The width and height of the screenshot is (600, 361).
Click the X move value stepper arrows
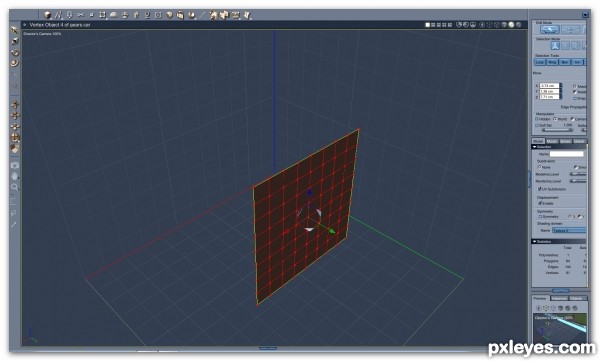pyautogui.click(x=561, y=86)
